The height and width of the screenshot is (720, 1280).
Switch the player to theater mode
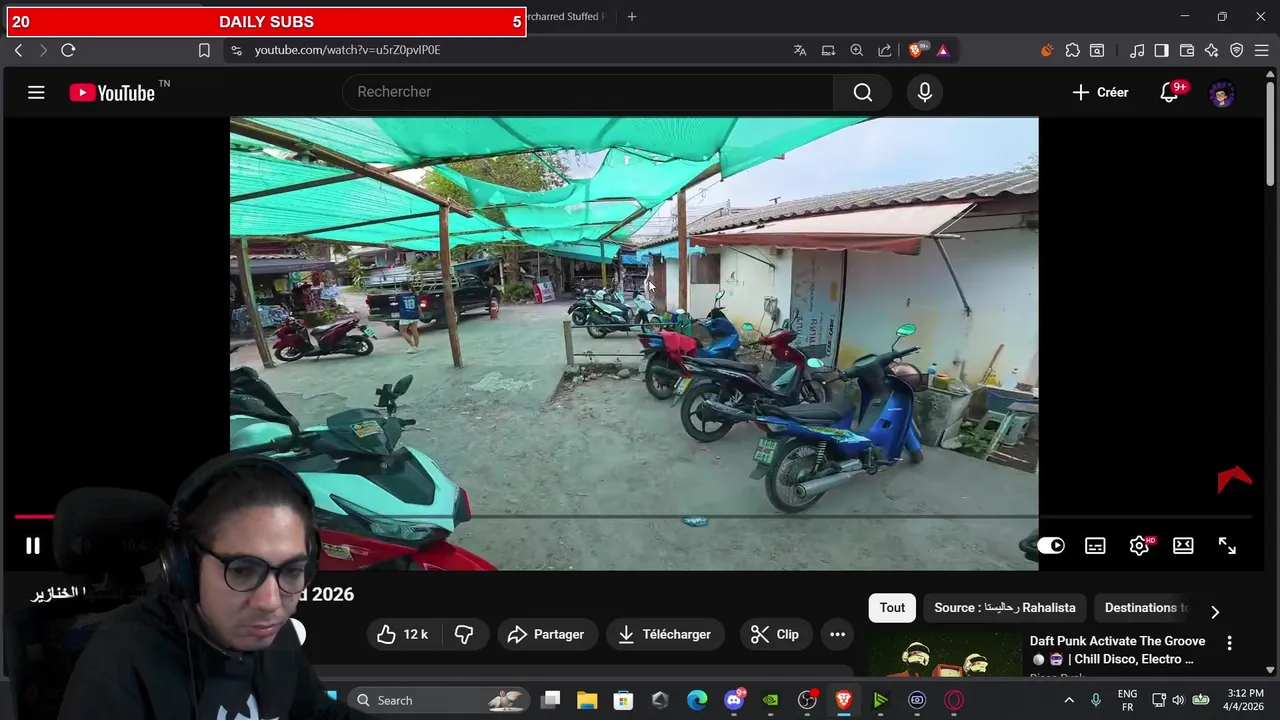(x=1183, y=545)
